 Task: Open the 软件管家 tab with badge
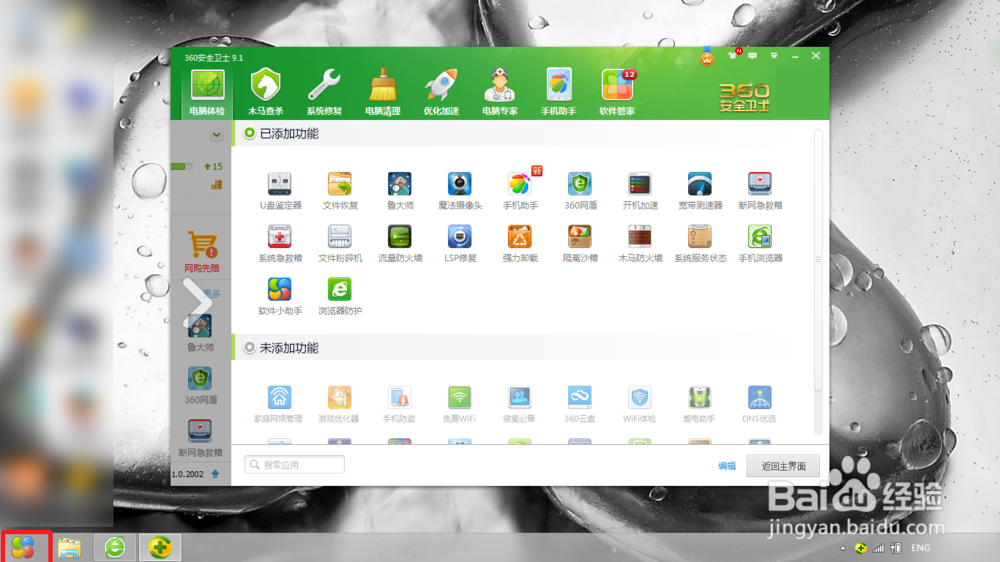[x=617, y=92]
